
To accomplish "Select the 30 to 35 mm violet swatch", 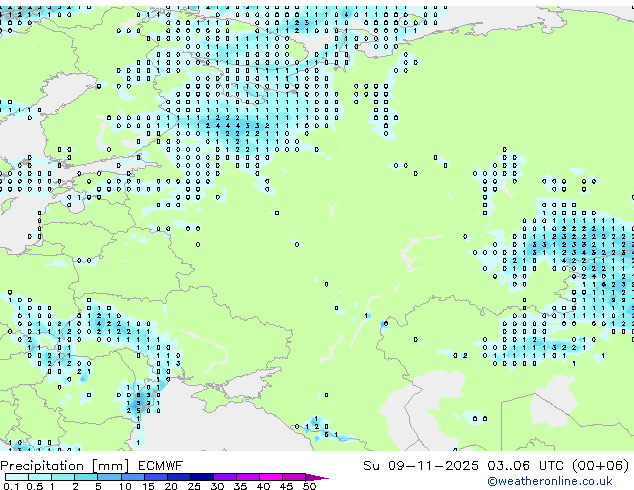I will (x=225, y=477).
